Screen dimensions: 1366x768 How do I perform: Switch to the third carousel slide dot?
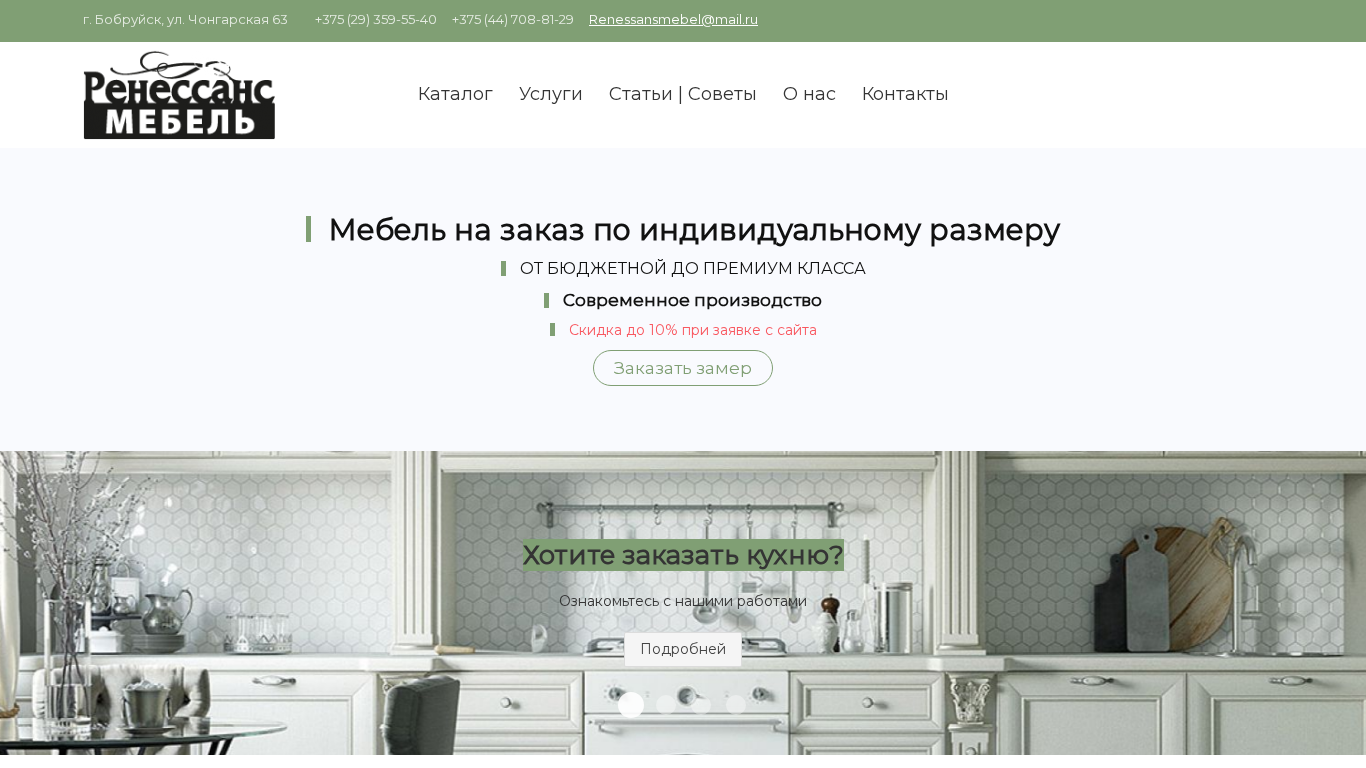pyautogui.click(x=701, y=704)
